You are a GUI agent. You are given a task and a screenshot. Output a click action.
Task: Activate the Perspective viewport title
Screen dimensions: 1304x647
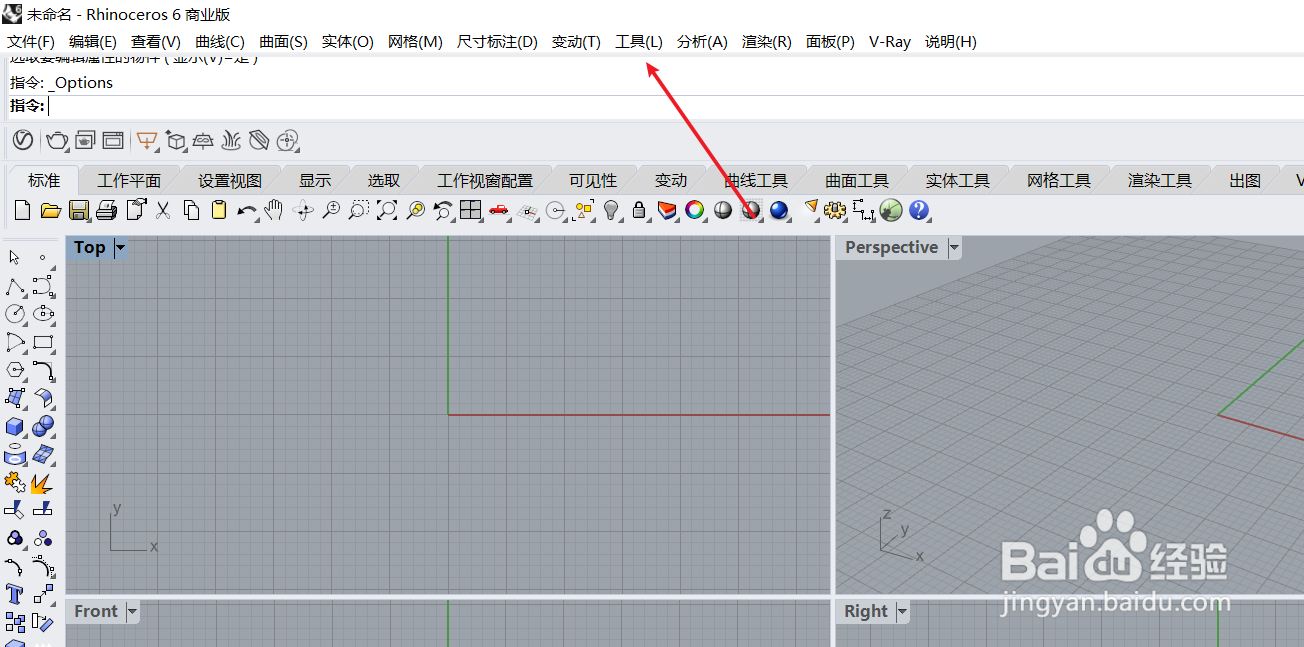coord(892,247)
